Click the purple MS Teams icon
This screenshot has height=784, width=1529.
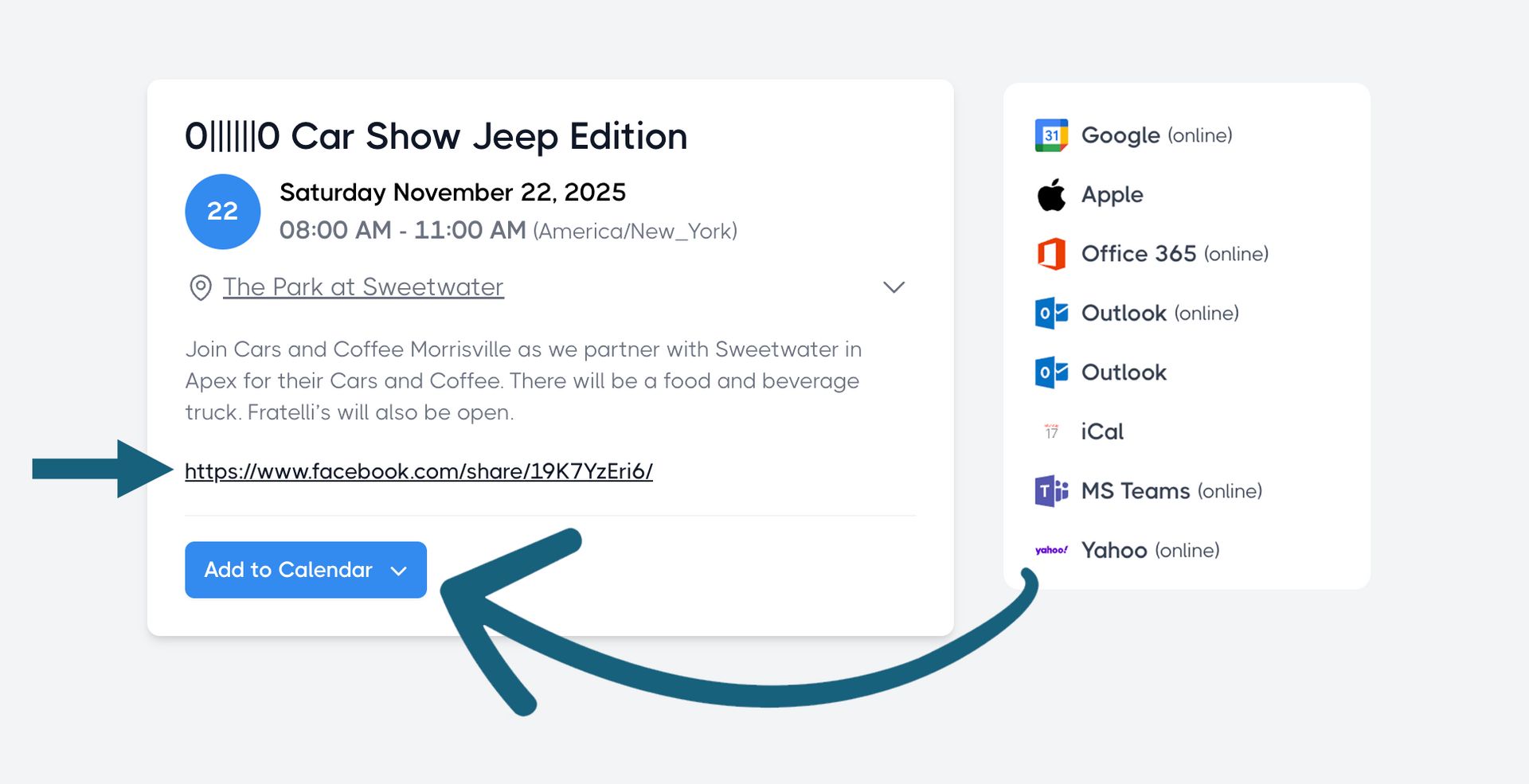tap(1051, 491)
